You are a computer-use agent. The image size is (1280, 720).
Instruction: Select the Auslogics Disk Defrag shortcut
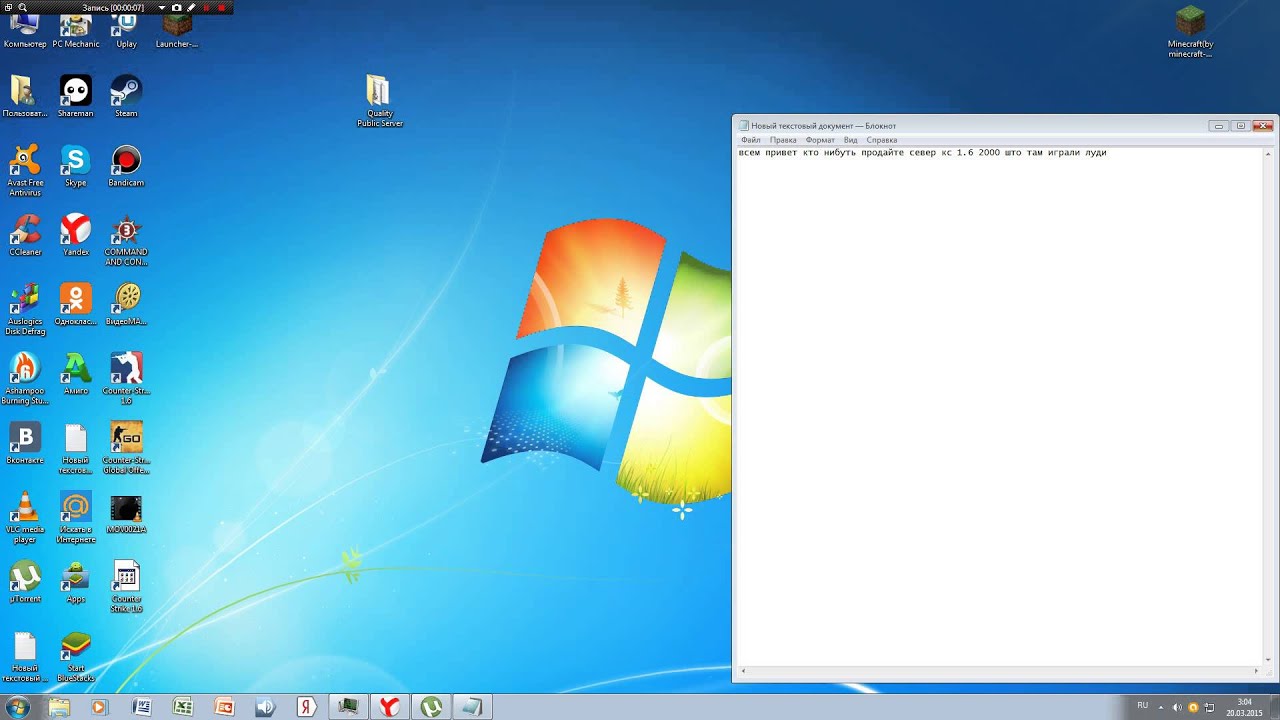pyautogui.click(x=25, y=309)
